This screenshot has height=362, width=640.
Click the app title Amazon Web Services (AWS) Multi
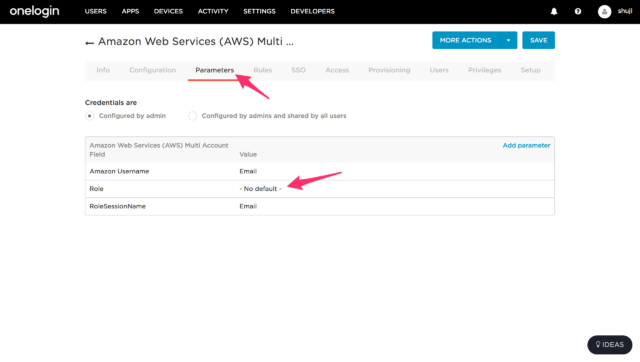click(x=196, y=42)
